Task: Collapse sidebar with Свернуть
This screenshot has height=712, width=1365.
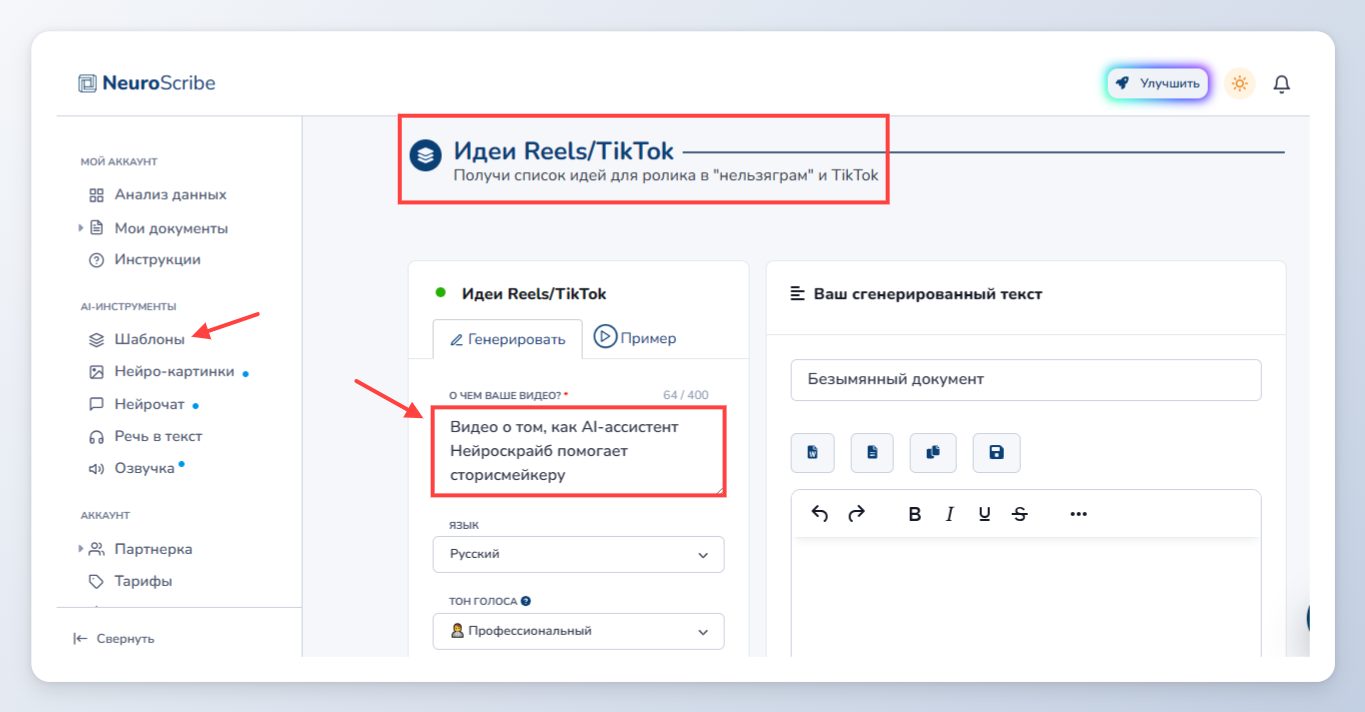Action: coord(114,639)
